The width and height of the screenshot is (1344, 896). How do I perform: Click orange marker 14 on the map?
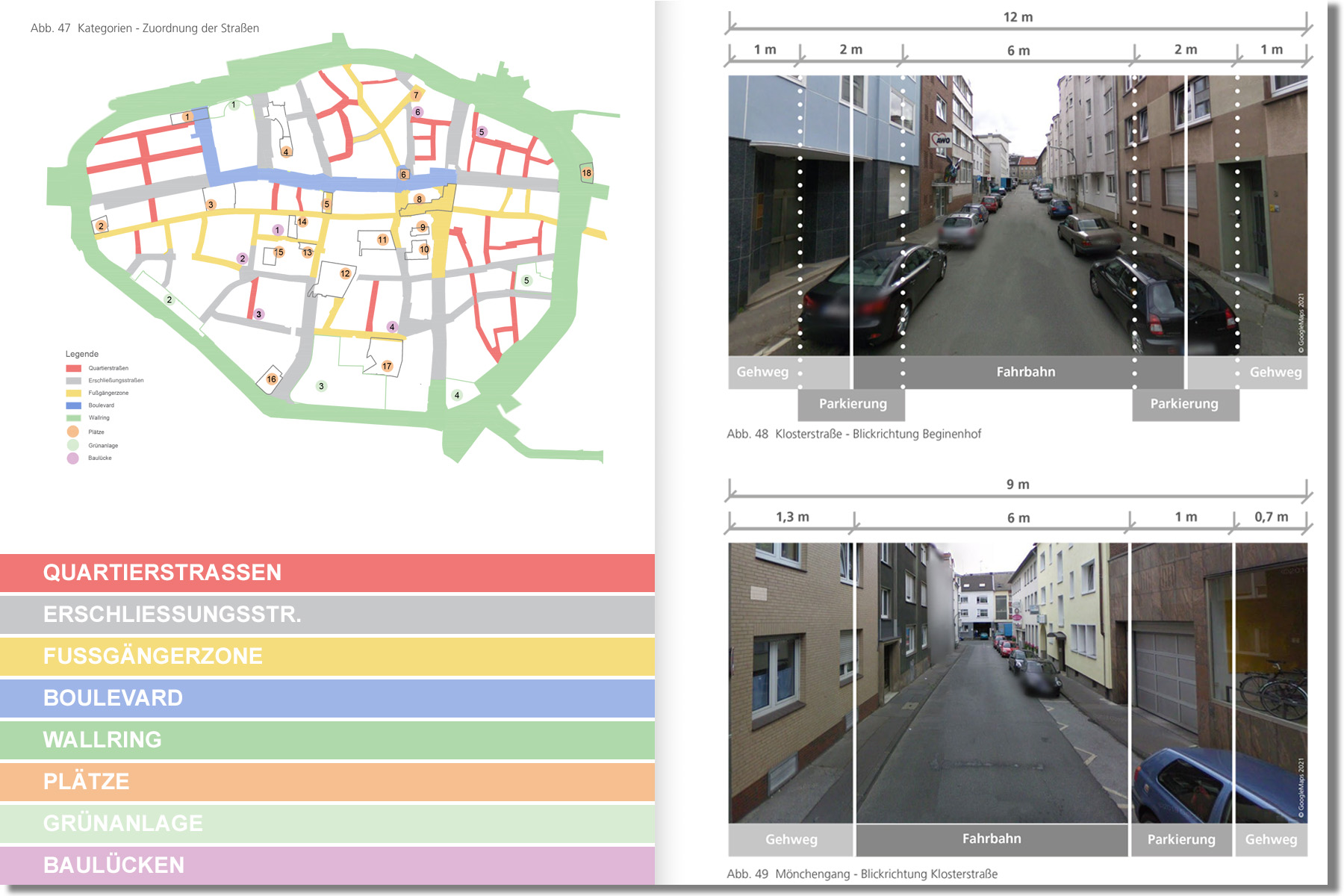[x=302, y=222]
